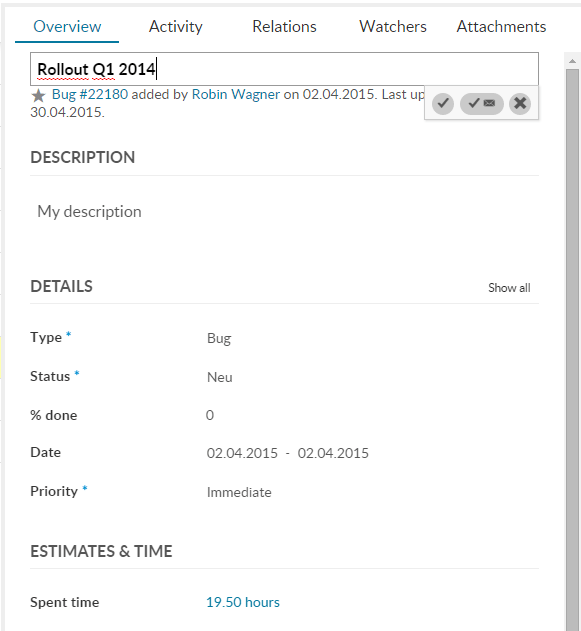Change the Status value Neu
The width and height of the screenshot is (581, 631).
point(220,377)
